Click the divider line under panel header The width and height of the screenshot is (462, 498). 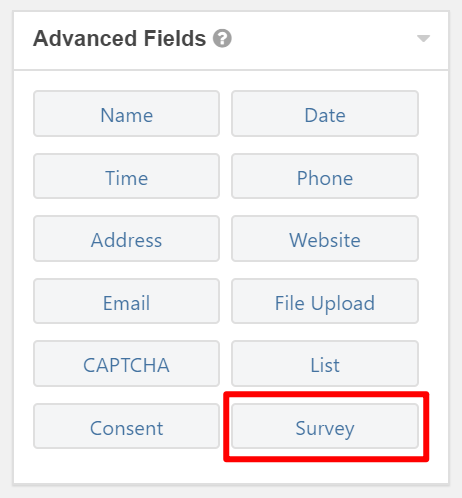pos(231,70)
